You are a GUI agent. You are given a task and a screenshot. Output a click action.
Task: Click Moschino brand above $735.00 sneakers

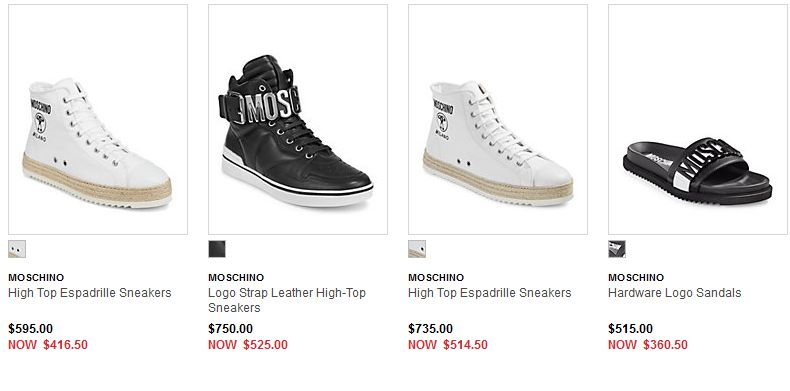point(436,278)
